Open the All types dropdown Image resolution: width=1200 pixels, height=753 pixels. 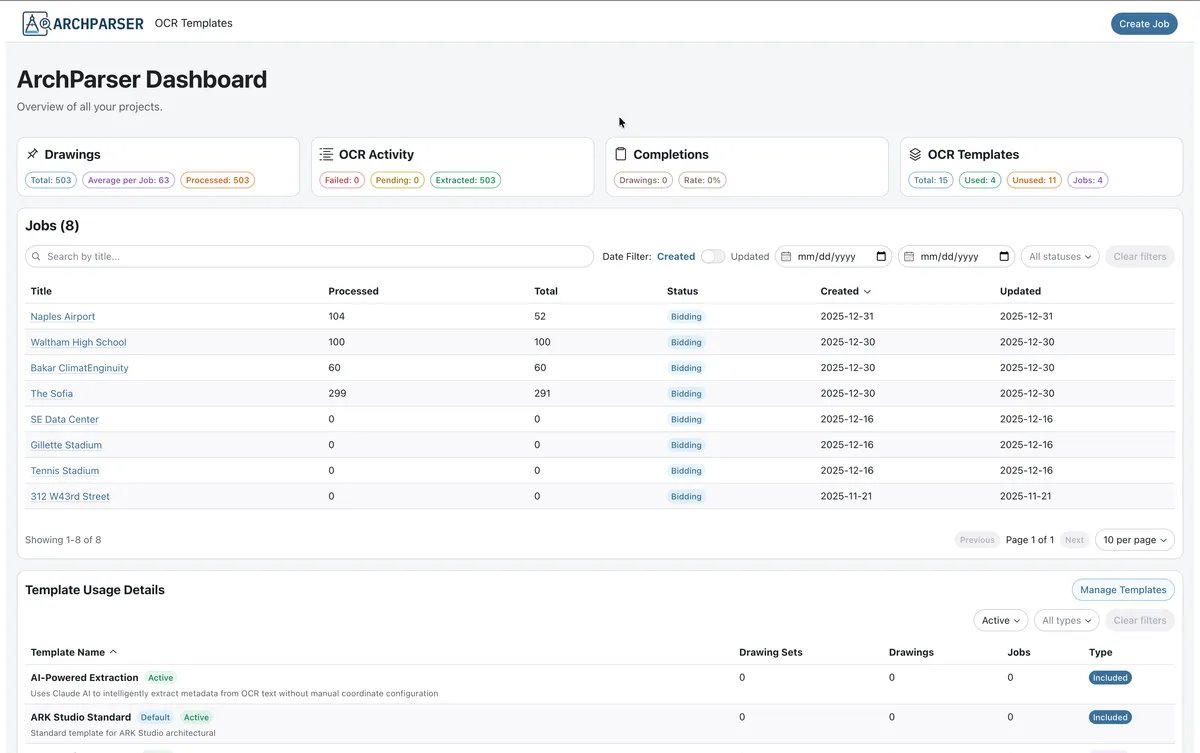[1066, 619]
